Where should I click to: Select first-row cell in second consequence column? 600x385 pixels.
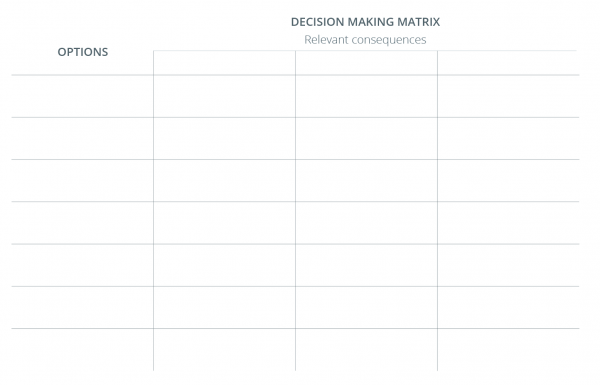(366, 96)
